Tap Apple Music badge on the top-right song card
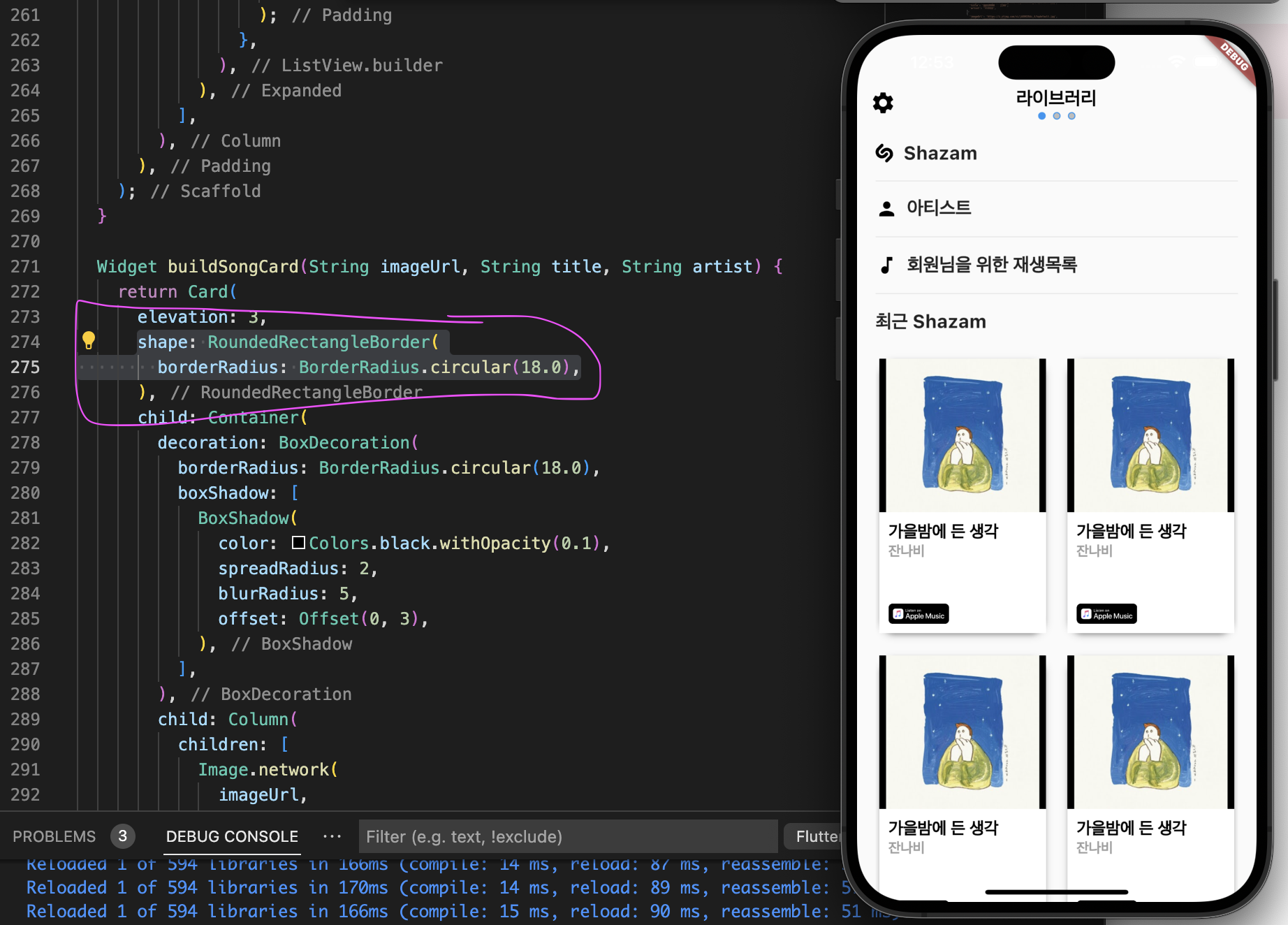Screen dimensions: 1288x925 1106,614
